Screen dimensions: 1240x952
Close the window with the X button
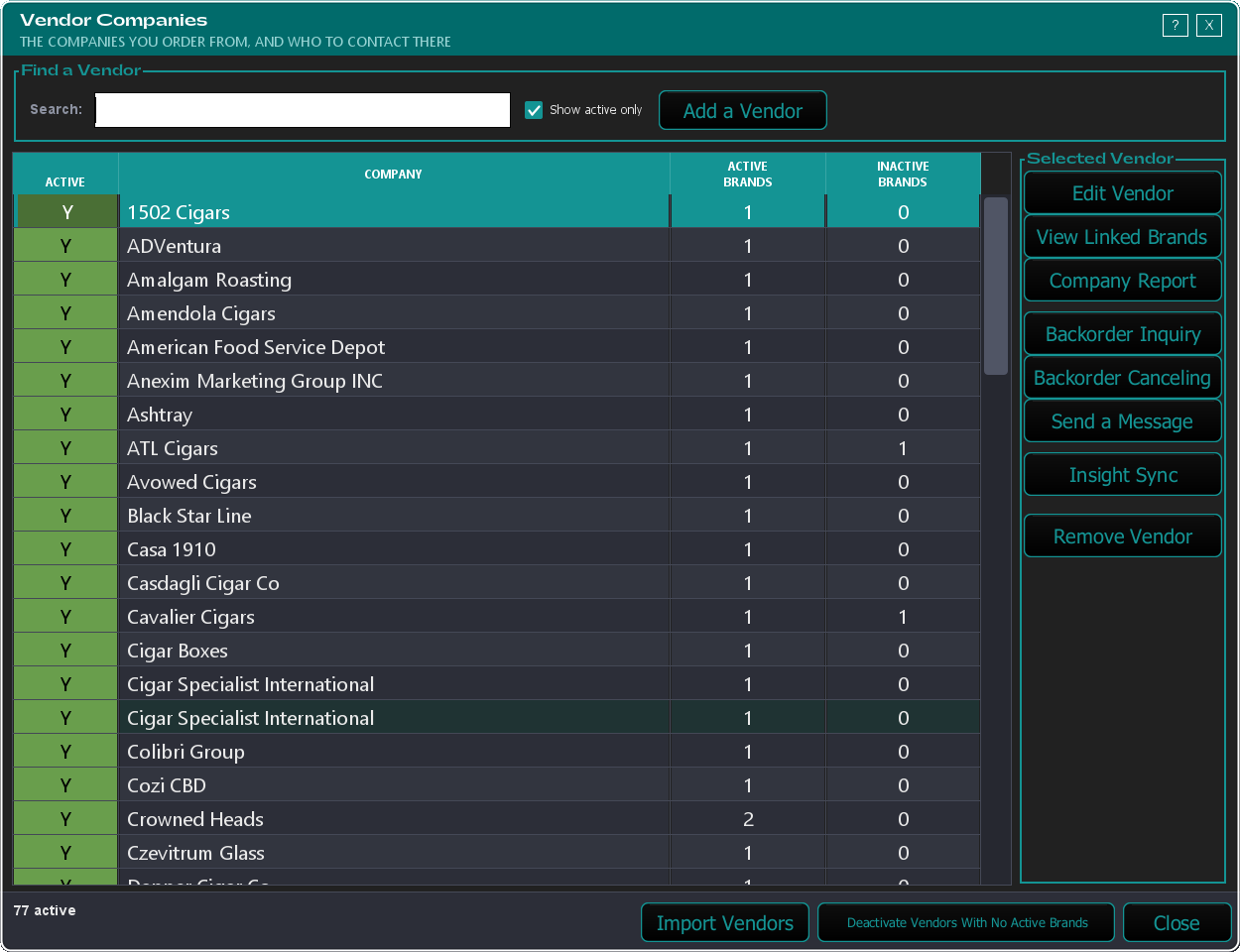1208,26
